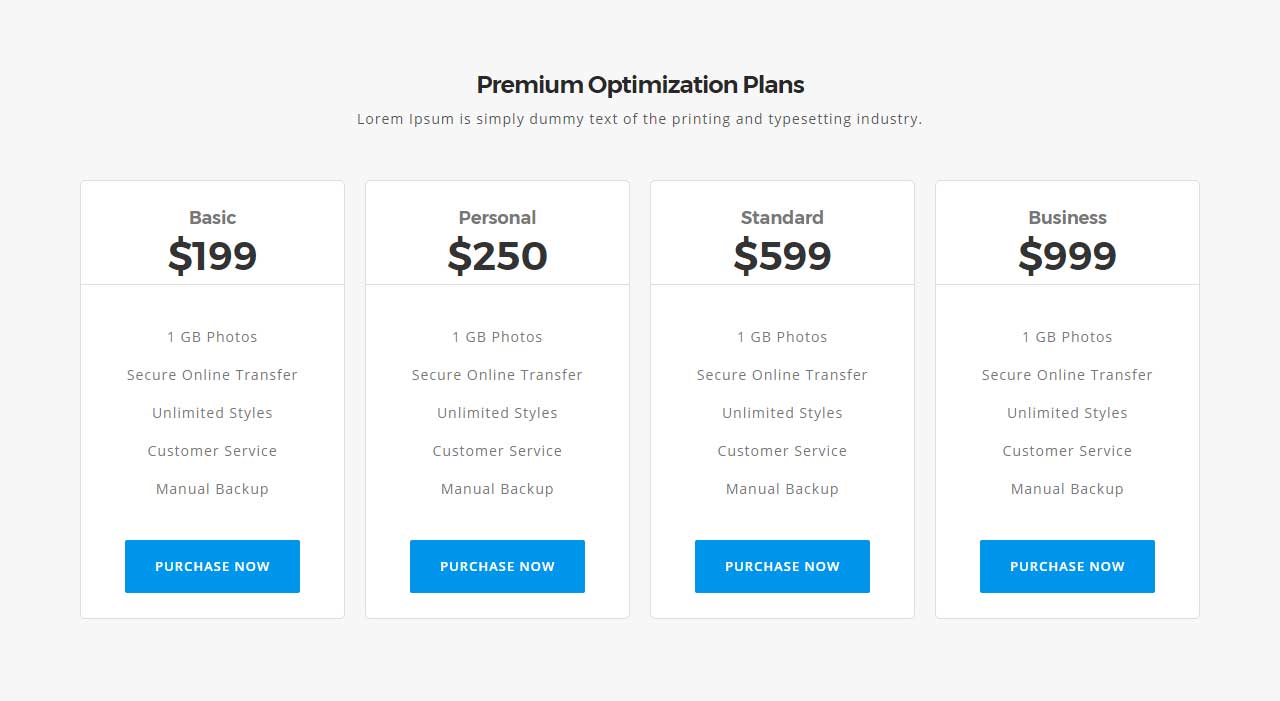The width and height of the screenshot is (1280, 701).
Task: Click the $599 price
Action: click(782, 256)
